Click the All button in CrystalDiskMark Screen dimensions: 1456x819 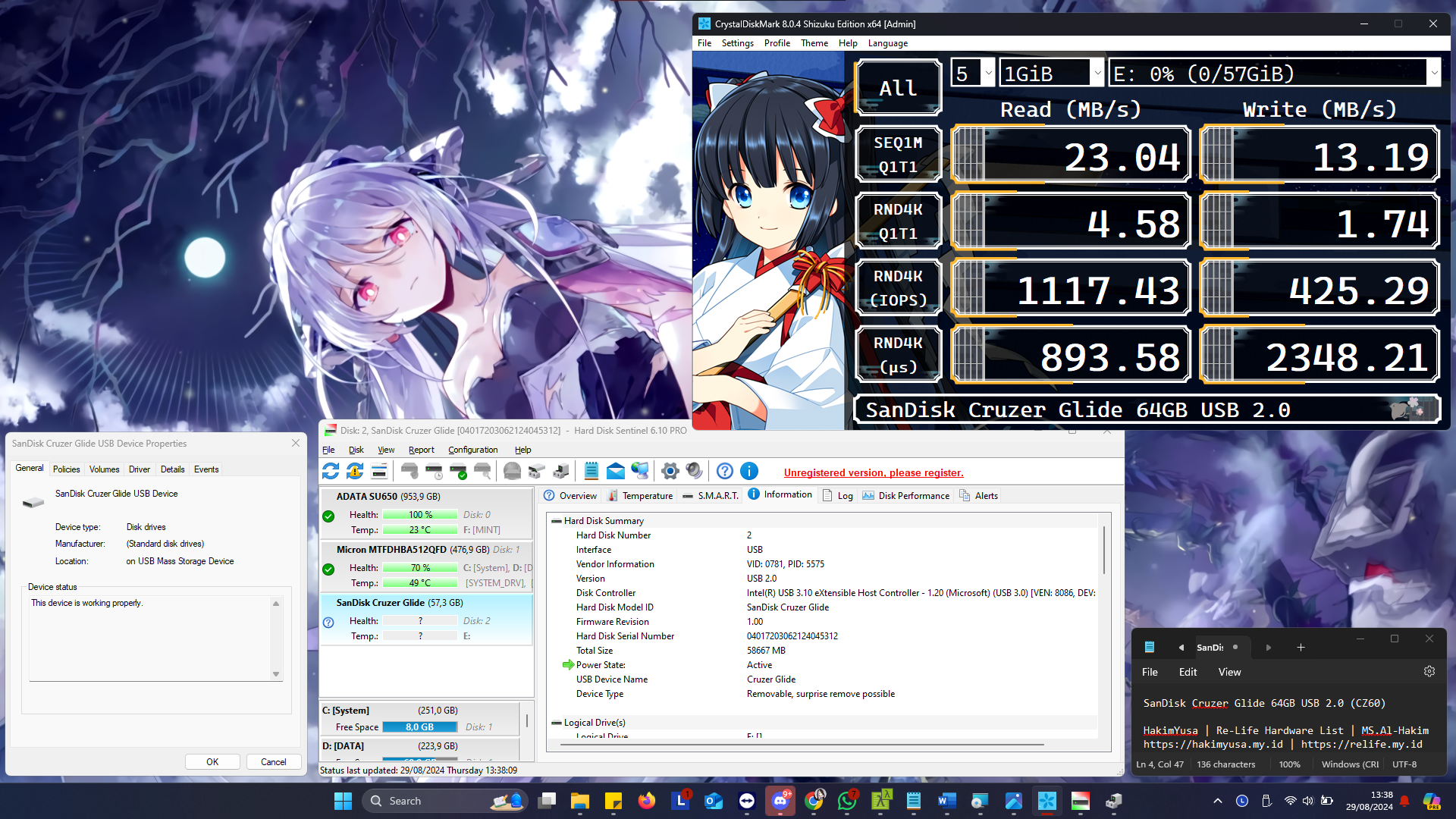coord(899,88)
